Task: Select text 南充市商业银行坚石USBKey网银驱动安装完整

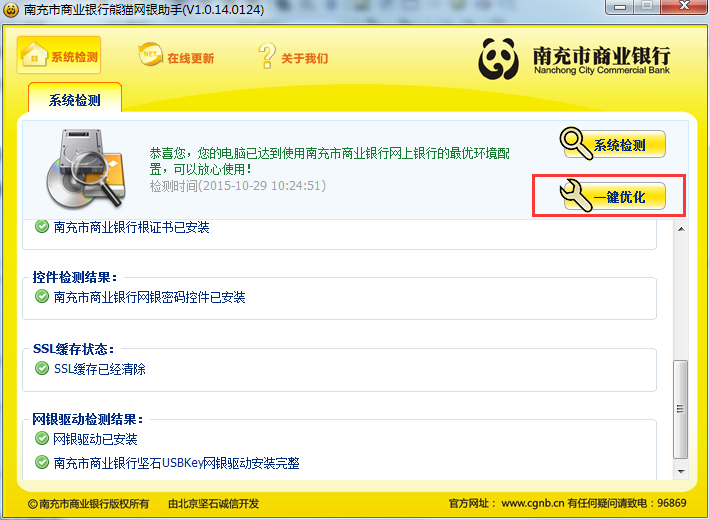Action: click(177, 463)
